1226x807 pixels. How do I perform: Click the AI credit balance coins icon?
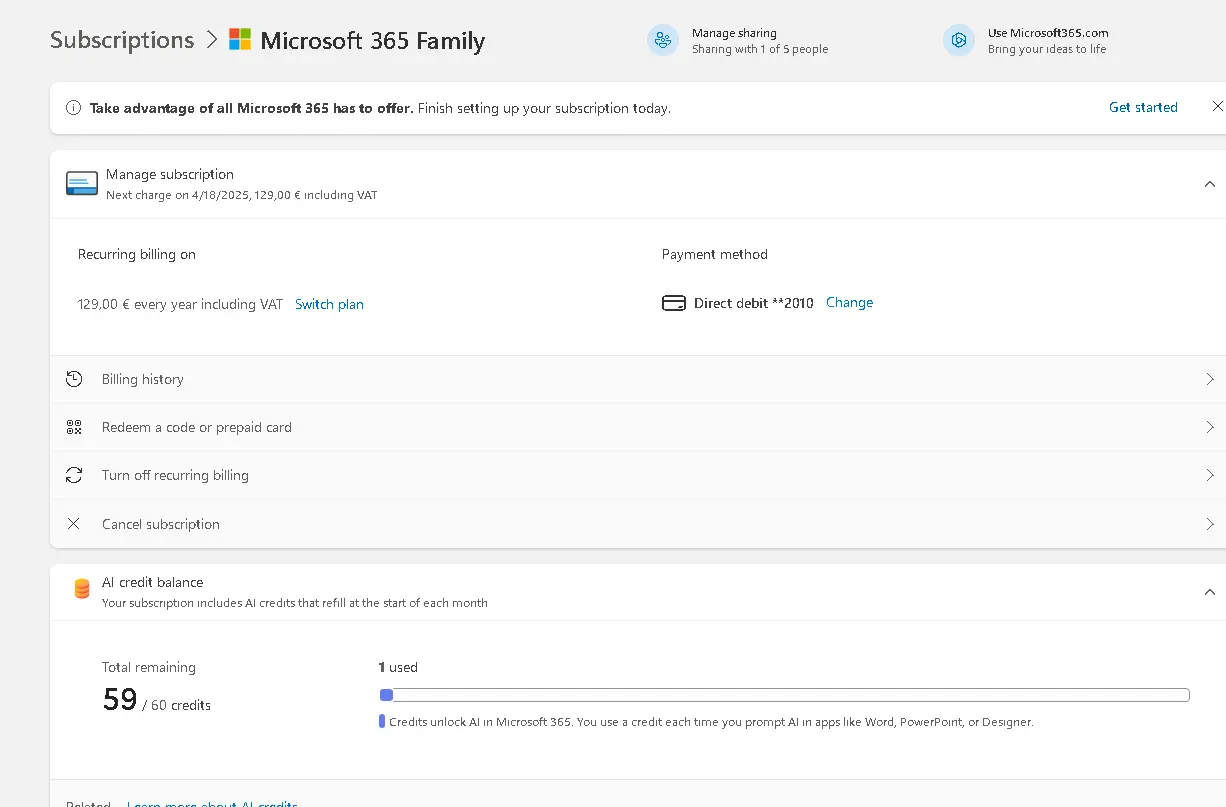point(82,590)
